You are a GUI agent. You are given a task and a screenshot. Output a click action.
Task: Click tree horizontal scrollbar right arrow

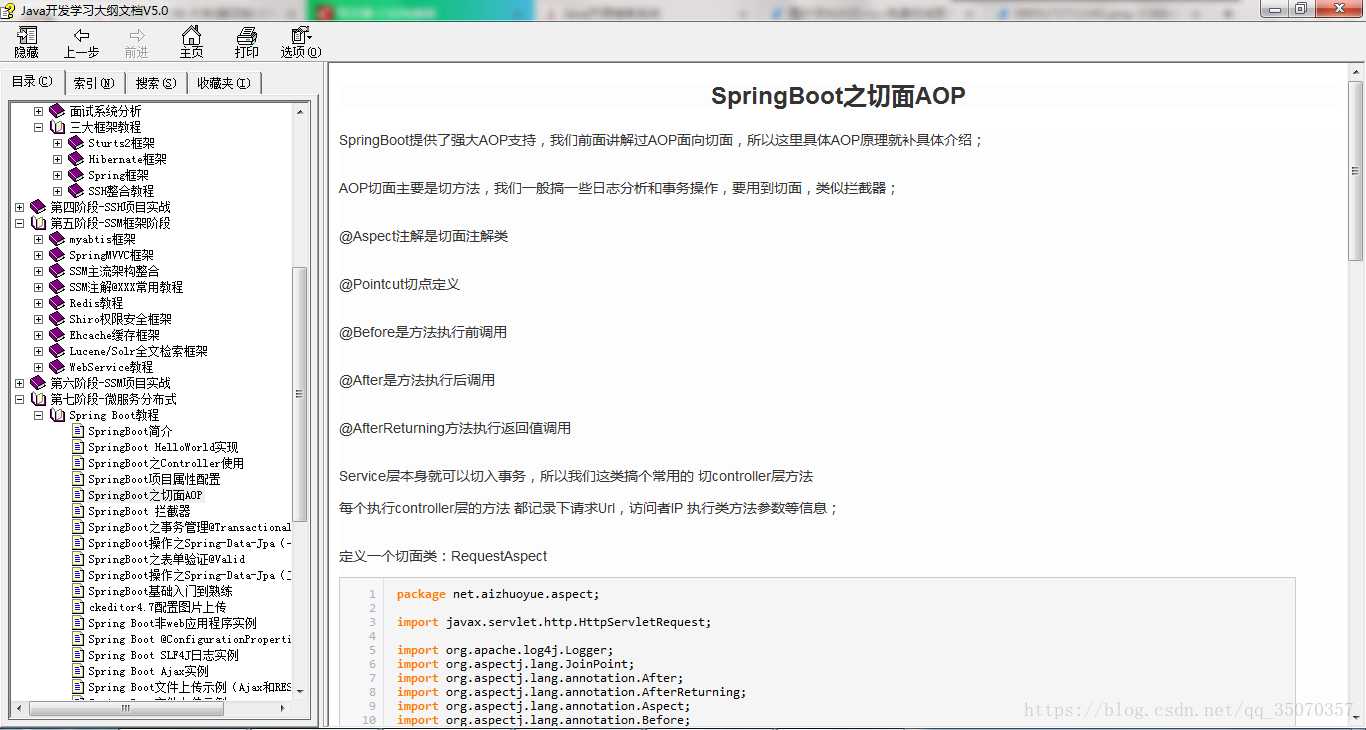tap(284, 708)
